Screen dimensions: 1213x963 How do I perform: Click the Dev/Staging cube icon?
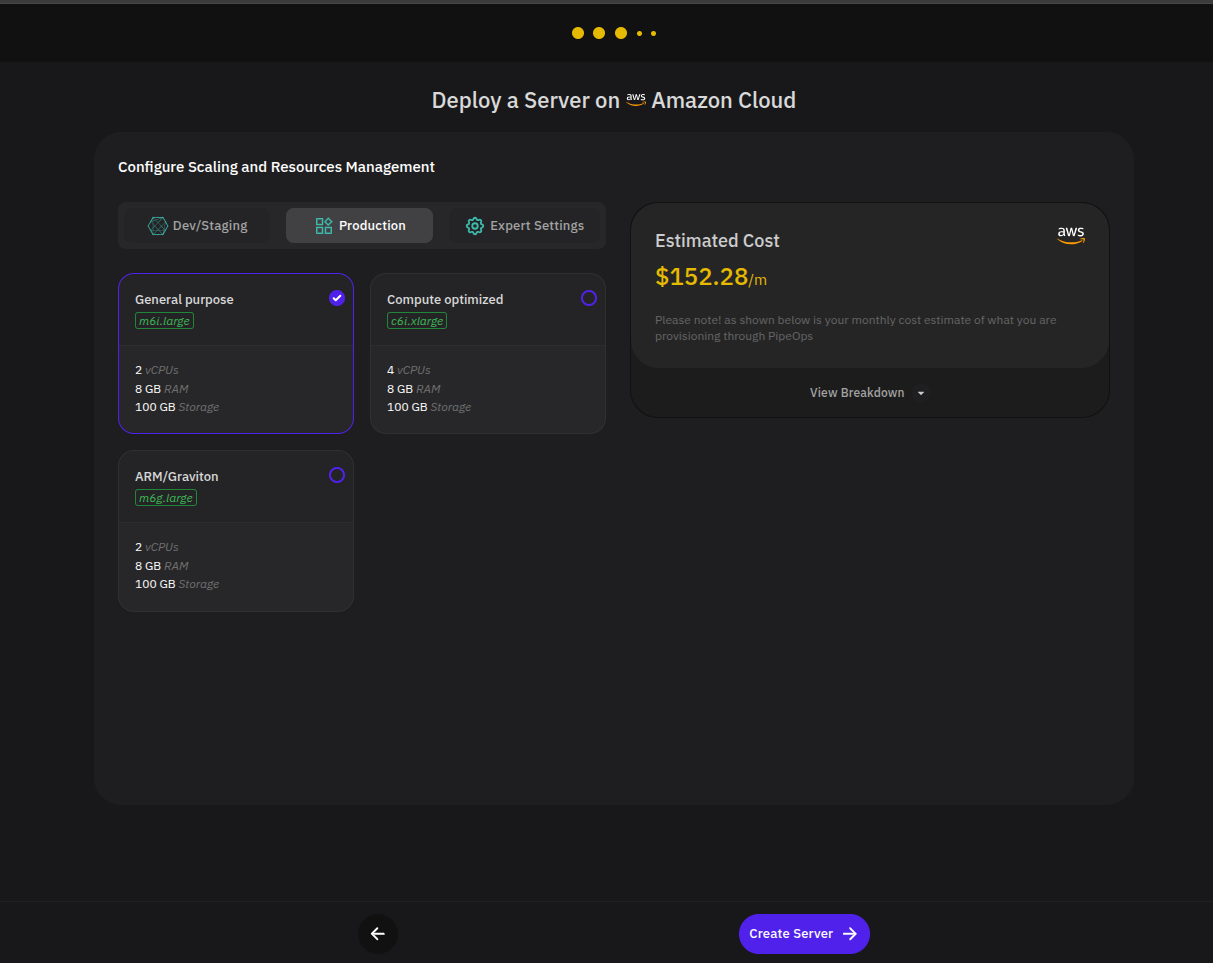(157, 226)
